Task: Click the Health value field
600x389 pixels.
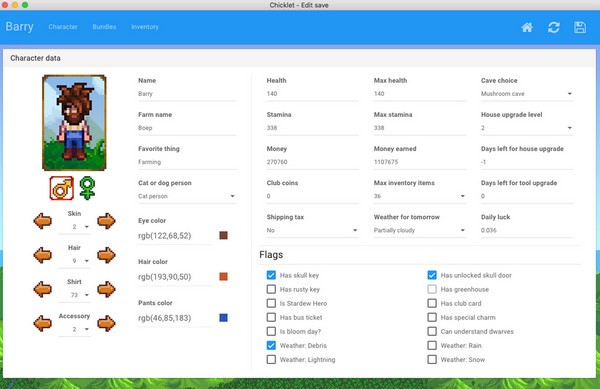Action: (312, 94)
